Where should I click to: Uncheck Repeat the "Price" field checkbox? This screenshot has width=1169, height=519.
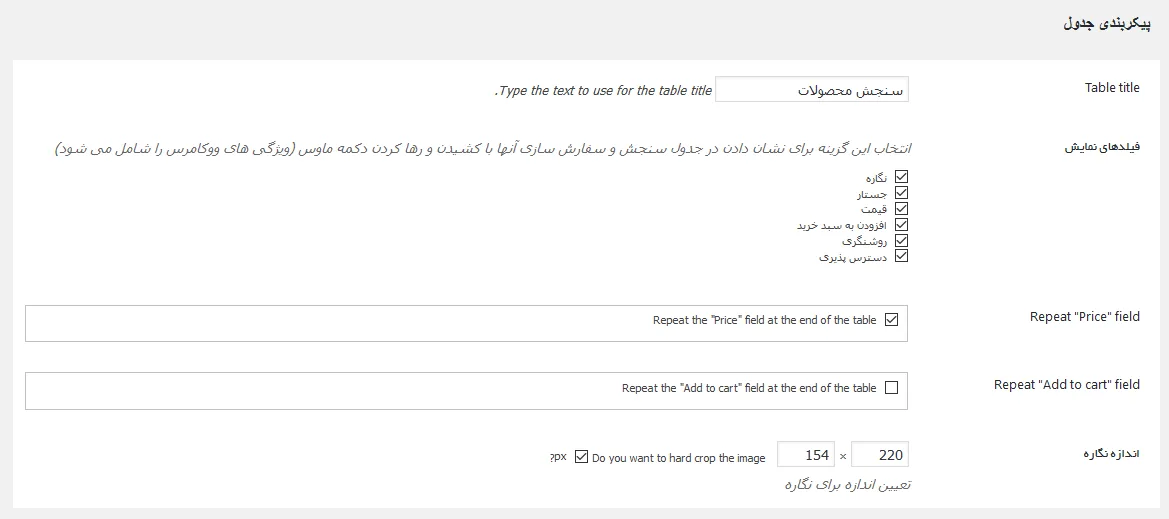(x=891, y=320)
